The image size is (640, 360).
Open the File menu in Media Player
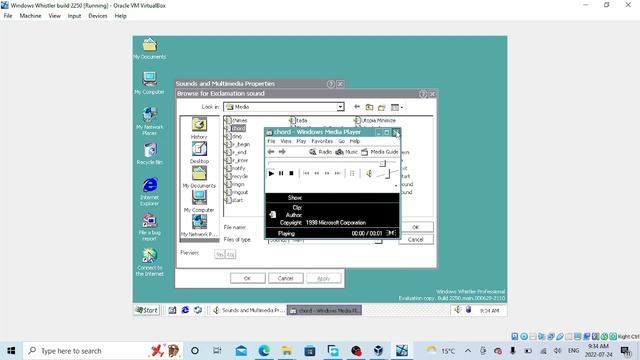click(x=271, y=141)
